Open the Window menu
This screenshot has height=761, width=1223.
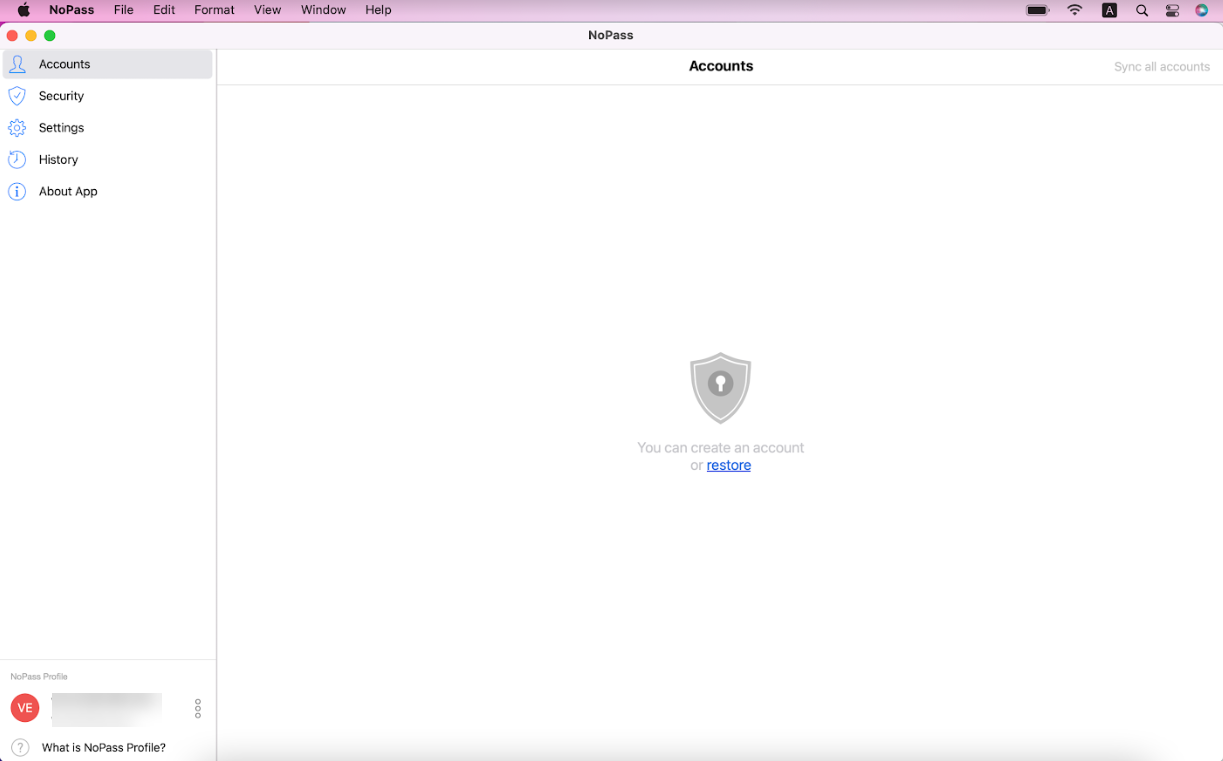(x=323, y=10)
